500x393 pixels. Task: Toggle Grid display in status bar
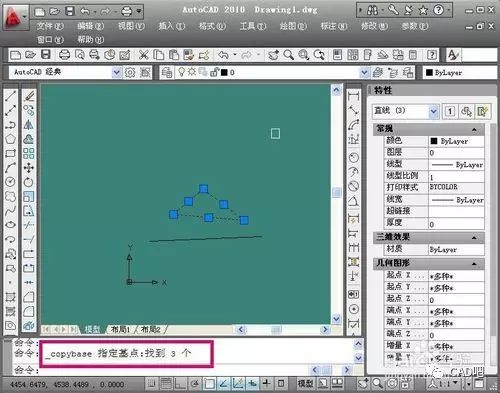(x=166, y=384)
